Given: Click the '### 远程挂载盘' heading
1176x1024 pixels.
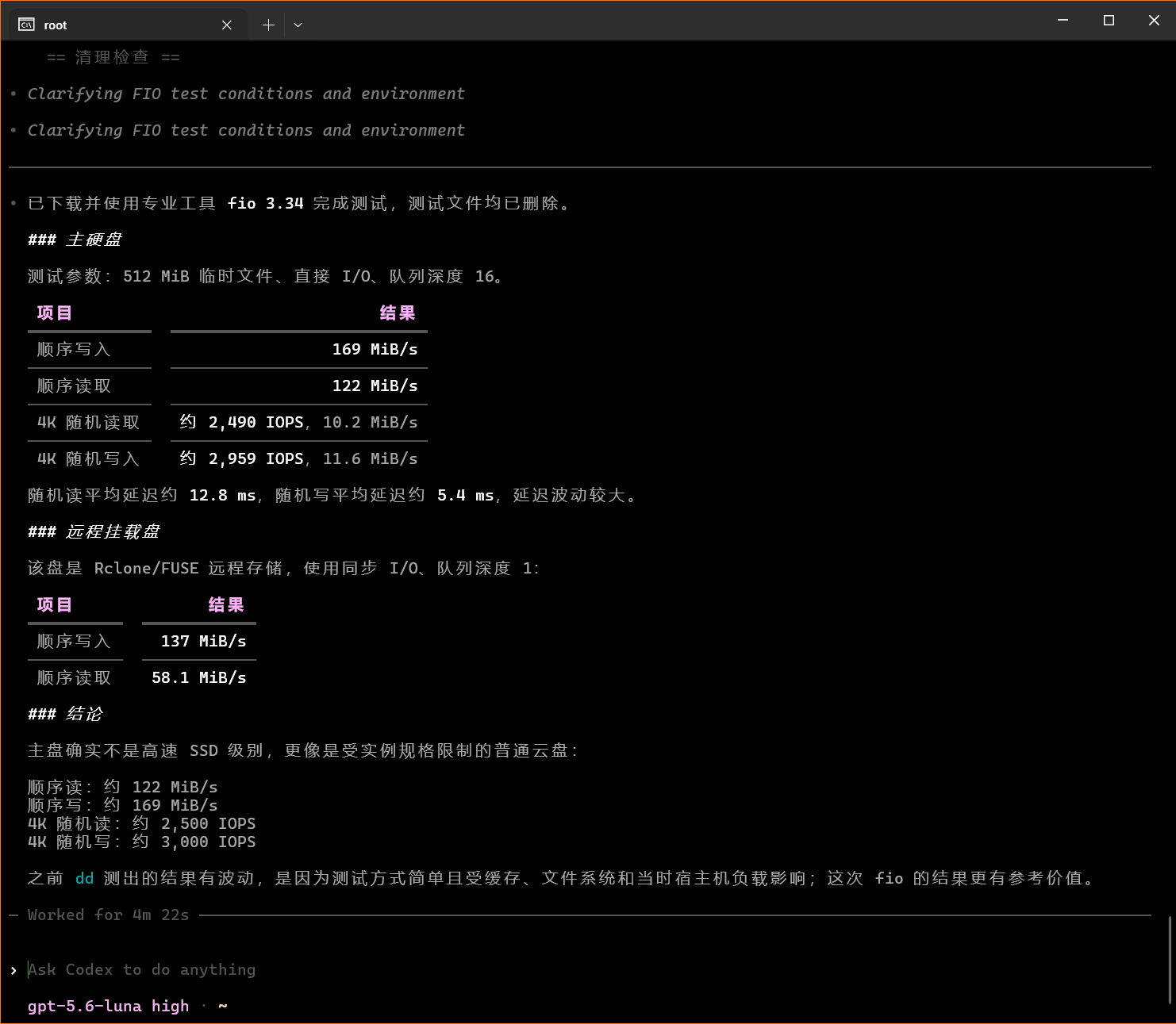Looking at the screenshot, I should click(x=94, y=531).
